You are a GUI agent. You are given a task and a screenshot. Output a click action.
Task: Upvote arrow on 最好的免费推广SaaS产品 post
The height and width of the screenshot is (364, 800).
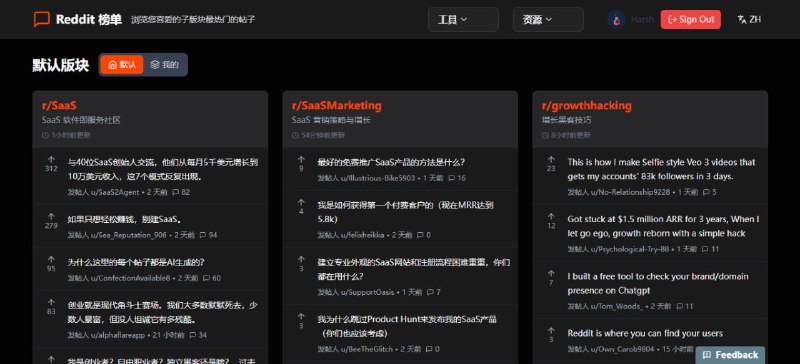pos(301,159)
